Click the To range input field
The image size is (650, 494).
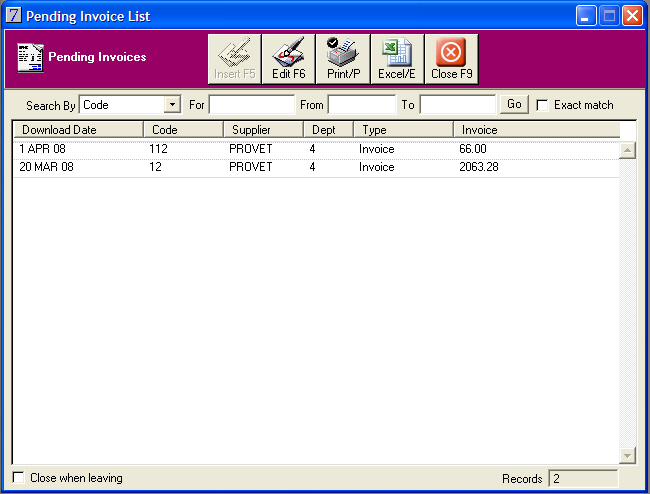point(458,104)
